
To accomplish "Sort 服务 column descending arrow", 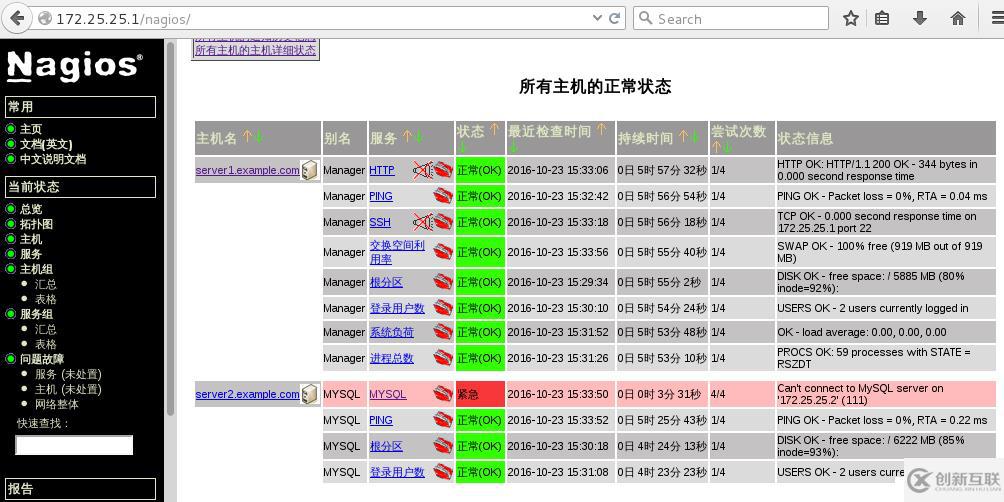I will [419, 136].
